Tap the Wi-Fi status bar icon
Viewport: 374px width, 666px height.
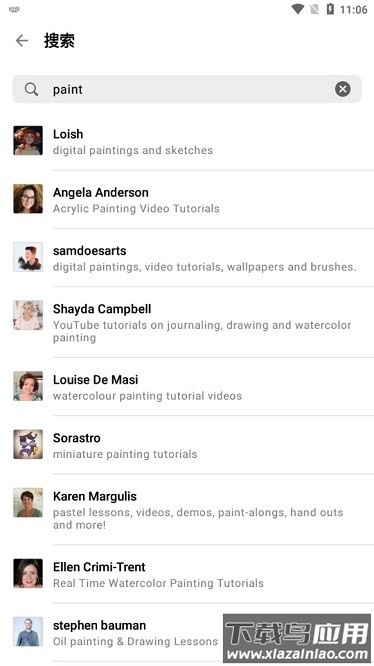[298, 9]
